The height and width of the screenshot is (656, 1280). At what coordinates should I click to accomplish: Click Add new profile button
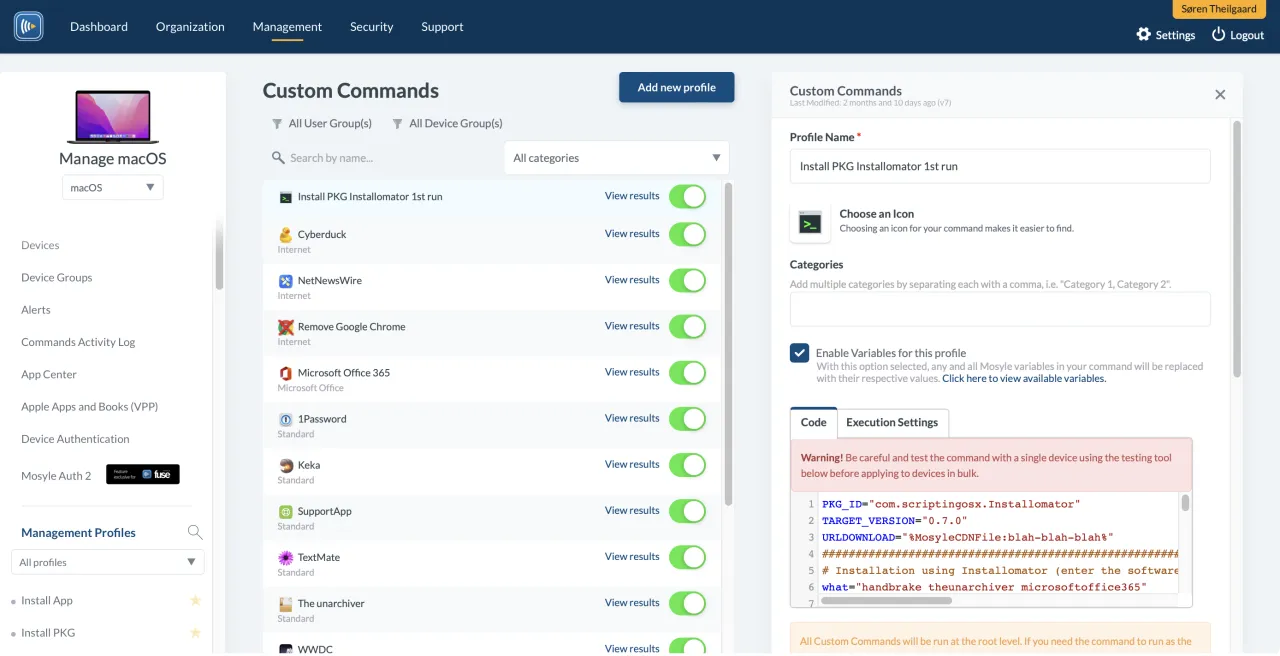[x=676, y=88]
